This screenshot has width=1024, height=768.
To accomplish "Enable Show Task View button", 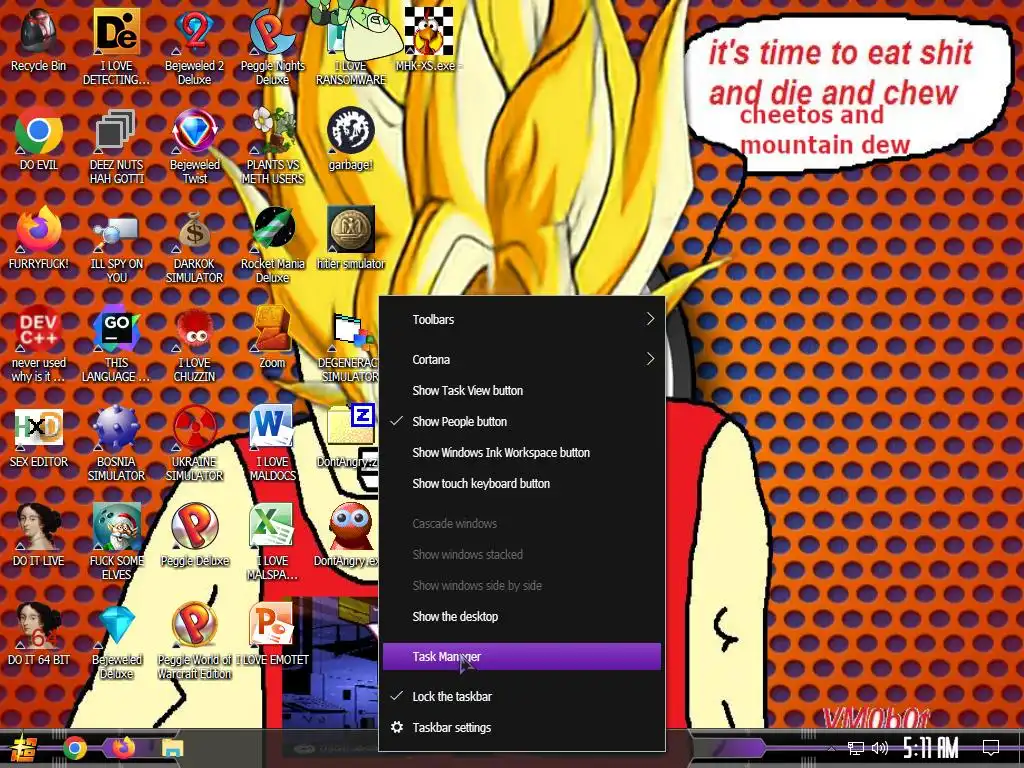I will pos(520,391).
